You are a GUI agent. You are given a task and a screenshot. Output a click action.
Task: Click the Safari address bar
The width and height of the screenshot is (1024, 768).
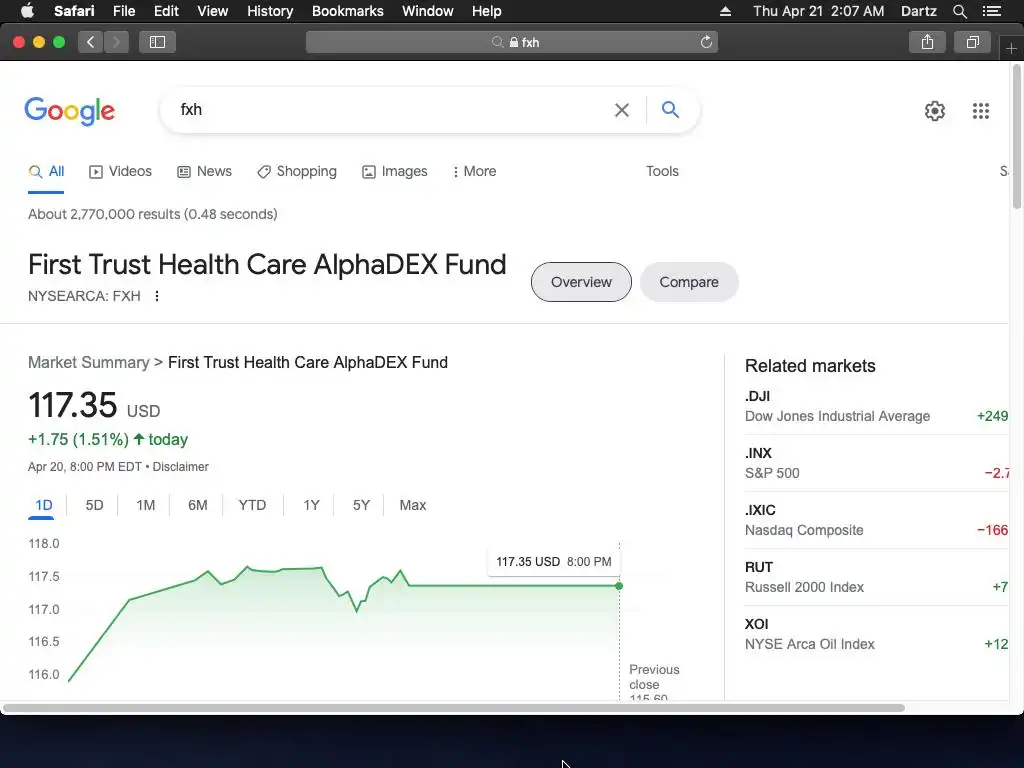point(511,42)
